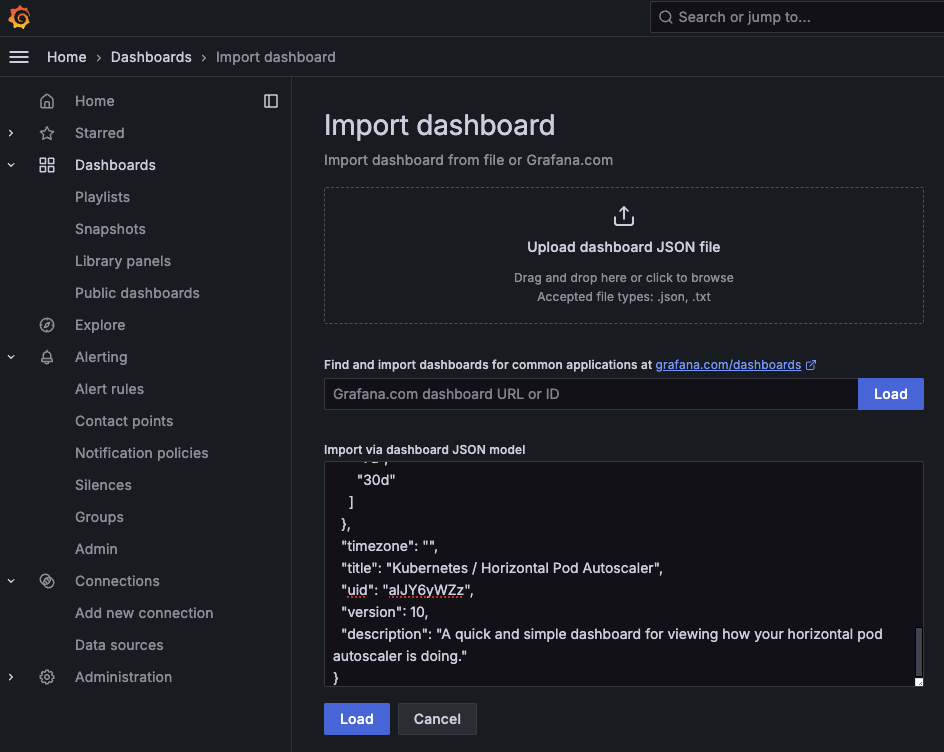The image size is (944, 752).
Task: Open Connections in sidebar
Action: pos(117,581)
